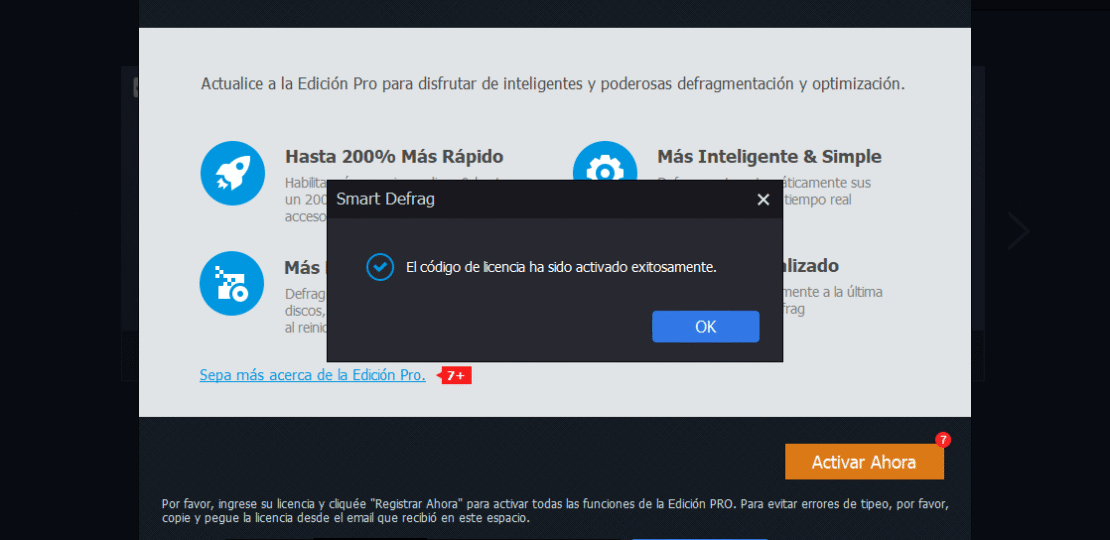
Task: Click the rocket icon for faster speed
Action: click(232, 173)
